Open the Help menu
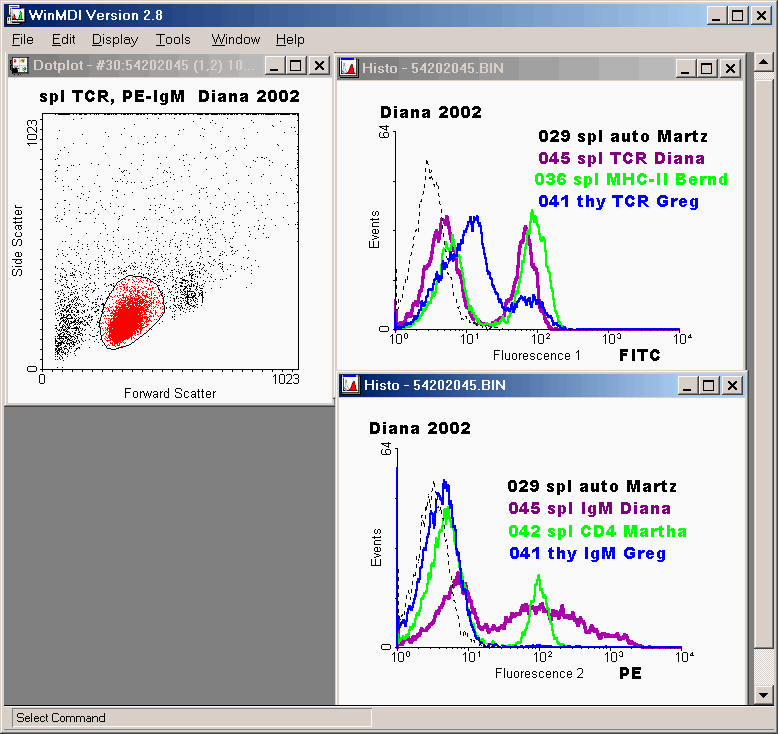This screenshot has width=778, height=734. point(290,40)
